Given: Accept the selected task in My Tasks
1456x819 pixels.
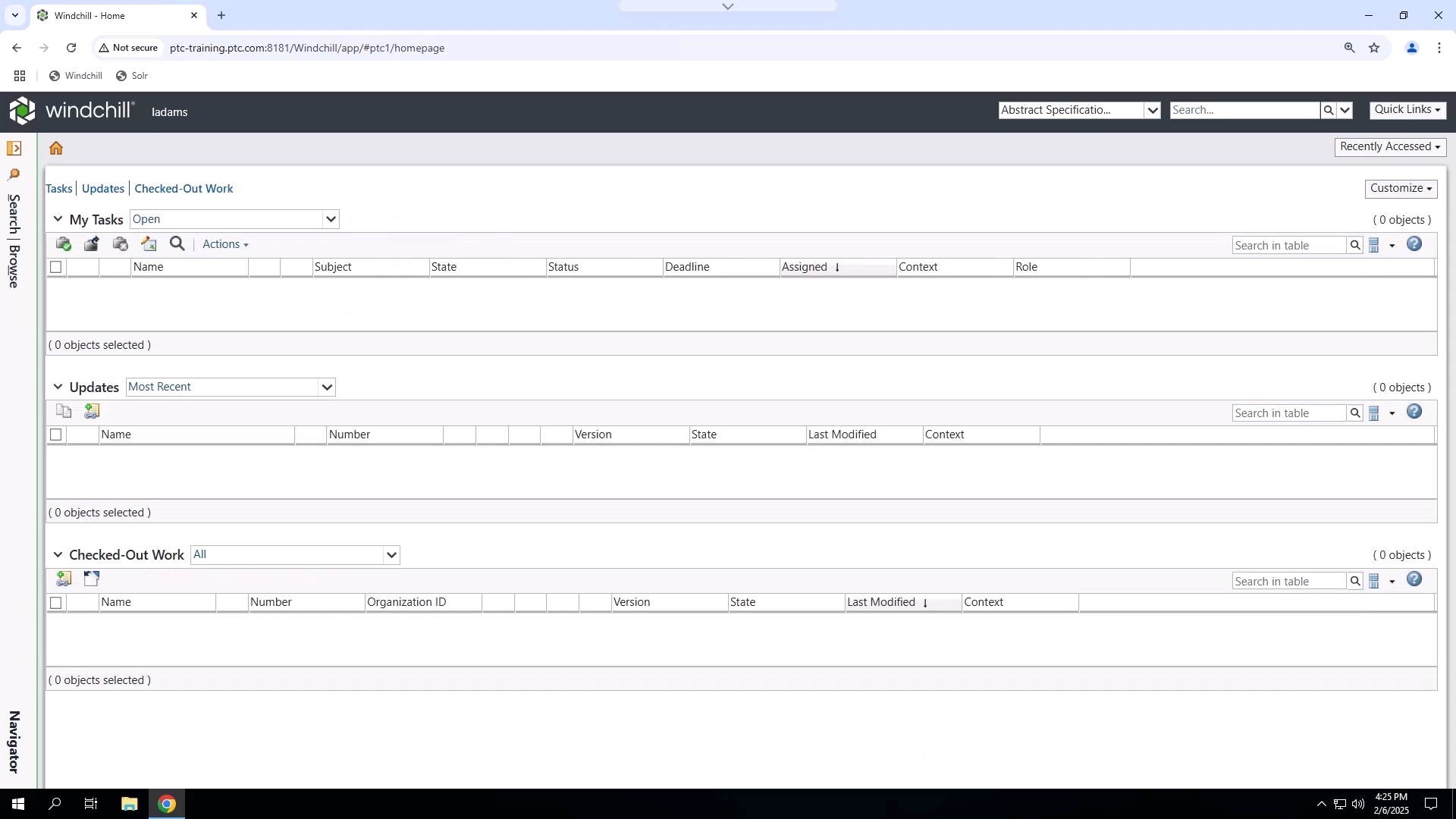Looking at the screenshot, I should click(63, 243).
